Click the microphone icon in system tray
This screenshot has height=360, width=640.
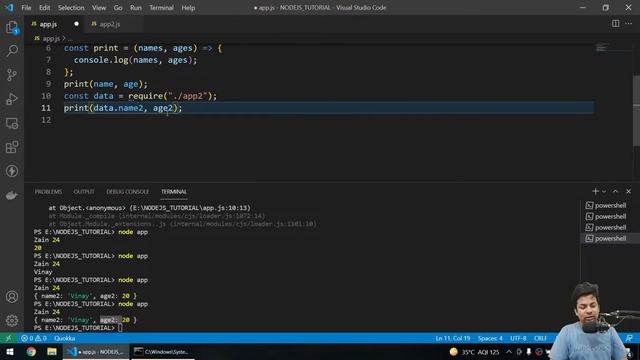529,352
